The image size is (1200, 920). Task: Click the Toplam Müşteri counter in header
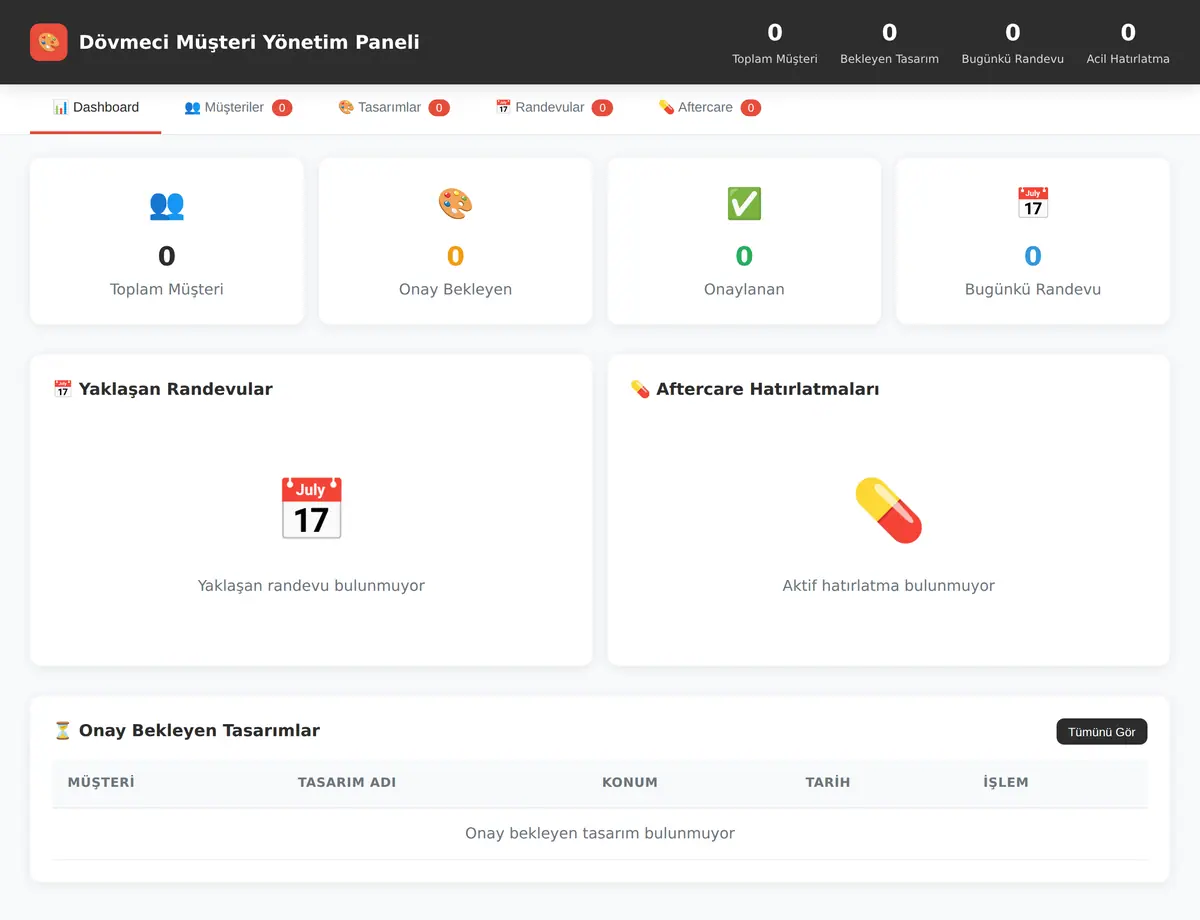[x=775, y=43]
